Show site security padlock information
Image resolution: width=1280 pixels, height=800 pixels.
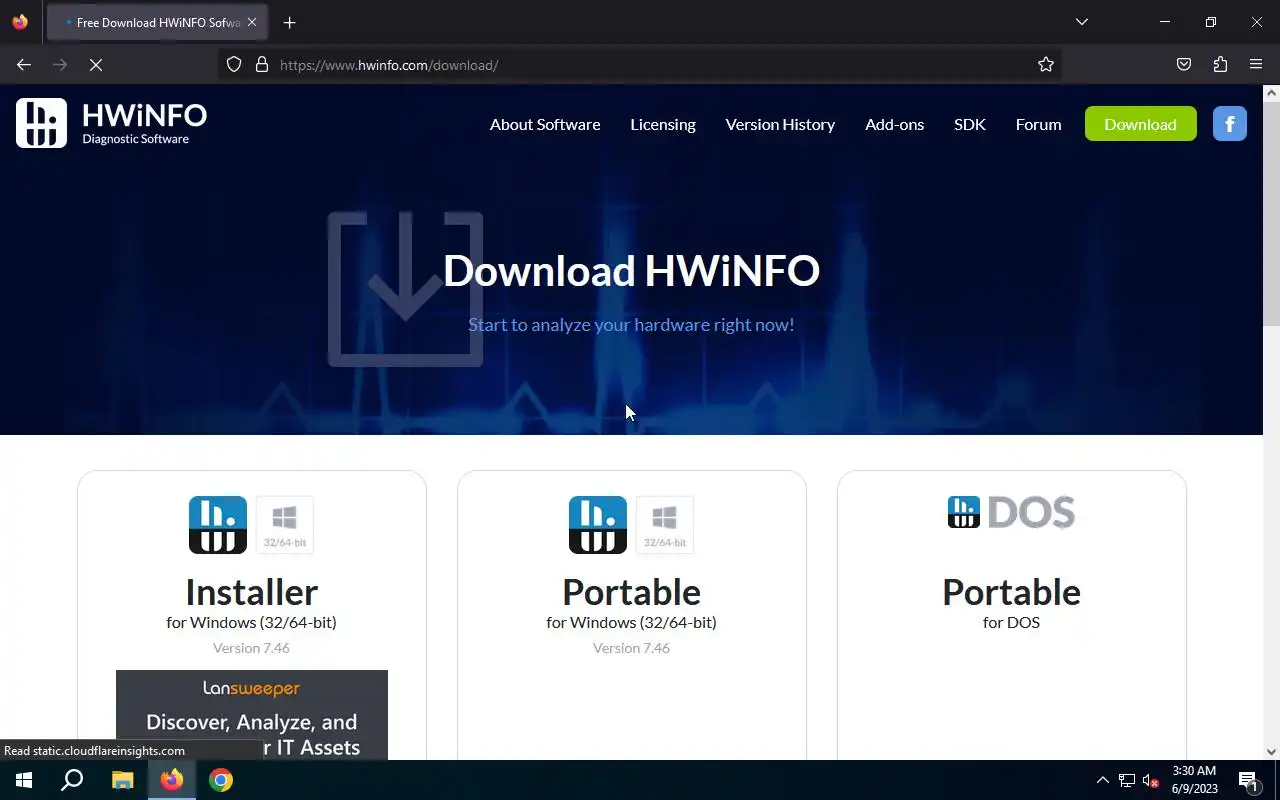[x=262, y=65]
